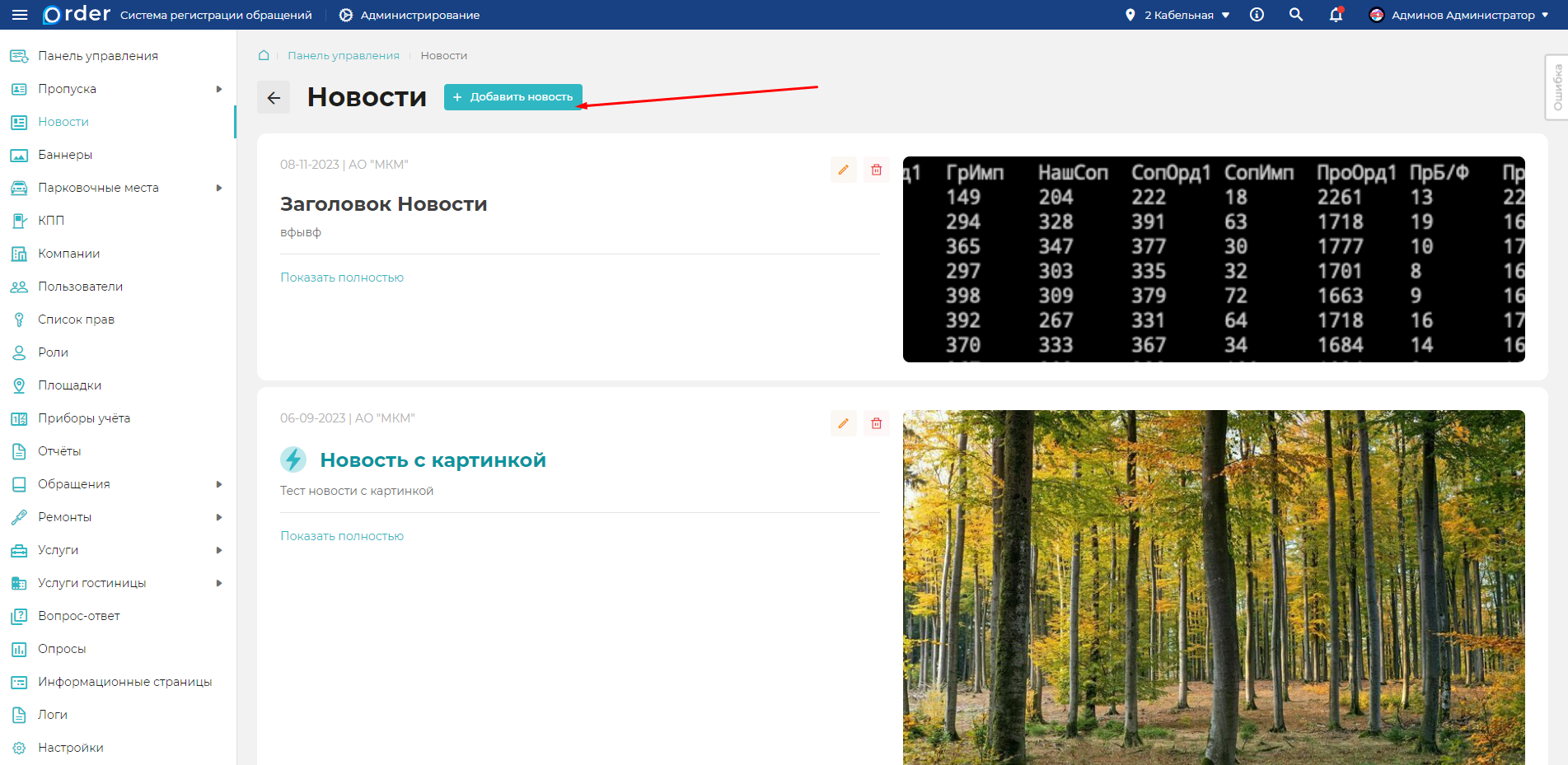The image size is (1568, 765).
Task: Delete the 'Заголовок Новости' news item
Action: tap(876, 170)
